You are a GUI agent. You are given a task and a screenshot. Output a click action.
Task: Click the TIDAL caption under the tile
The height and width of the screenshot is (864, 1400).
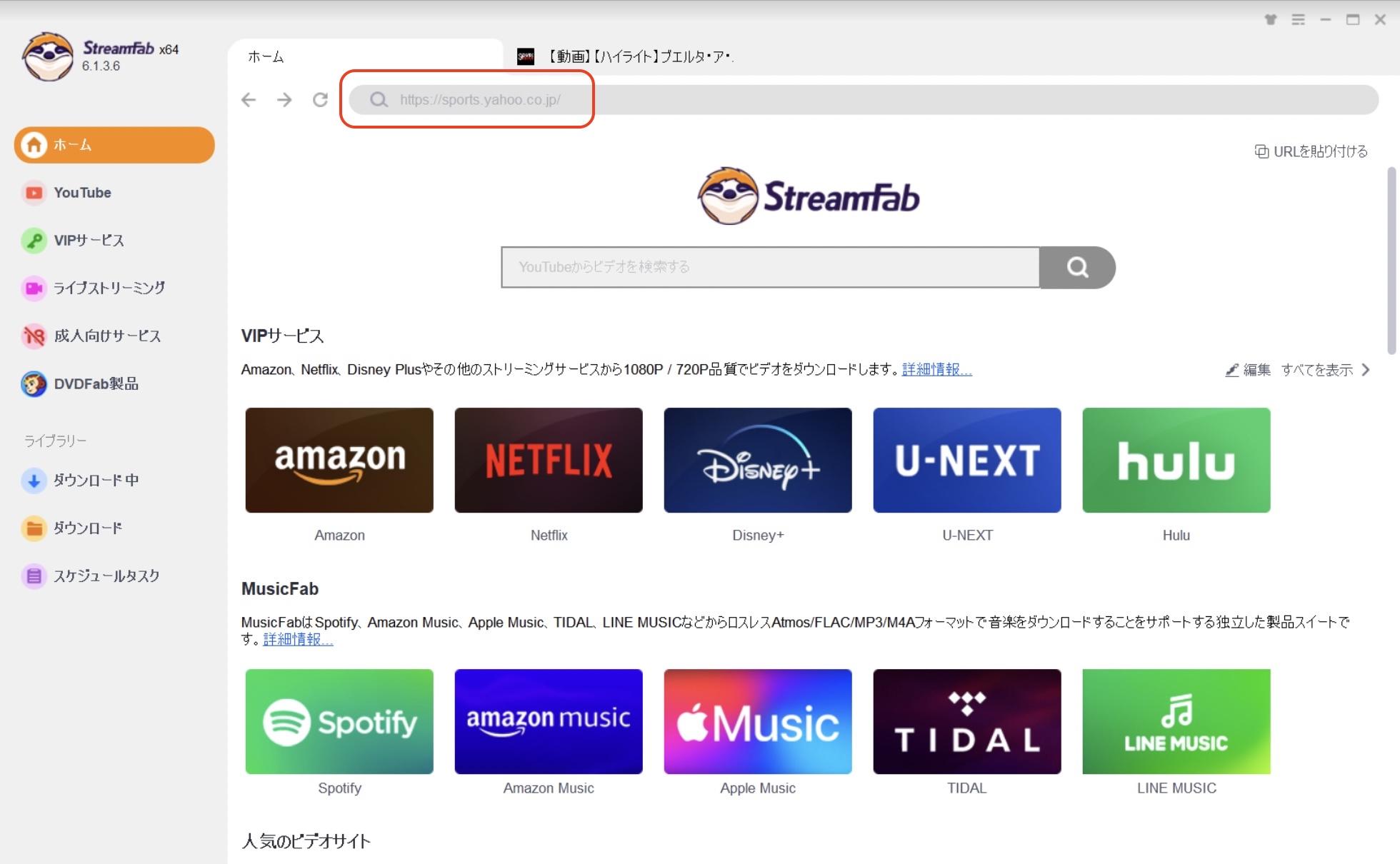pyautogui.click(x=967, y=788)
